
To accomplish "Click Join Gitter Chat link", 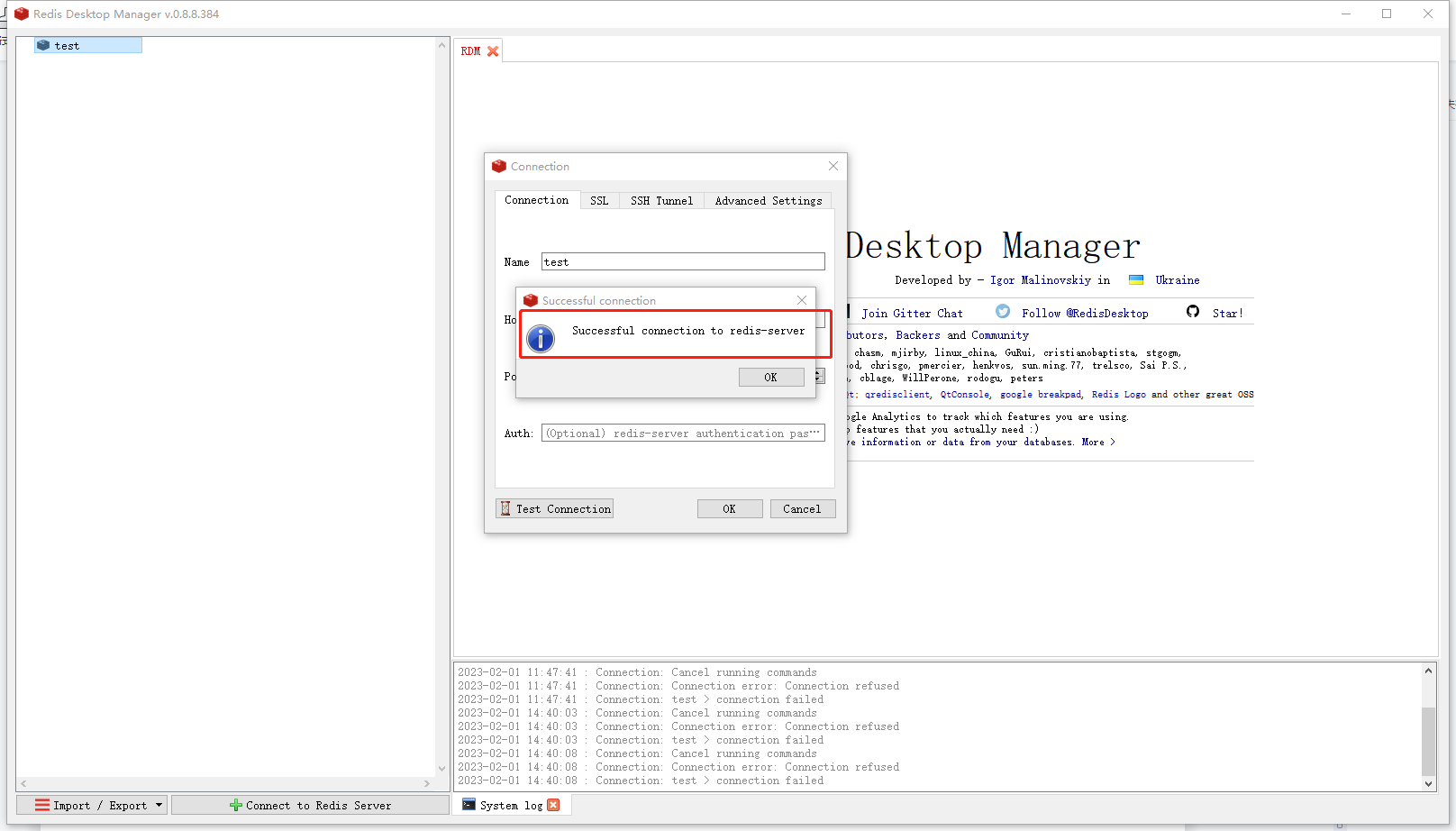I will (912, 314).
